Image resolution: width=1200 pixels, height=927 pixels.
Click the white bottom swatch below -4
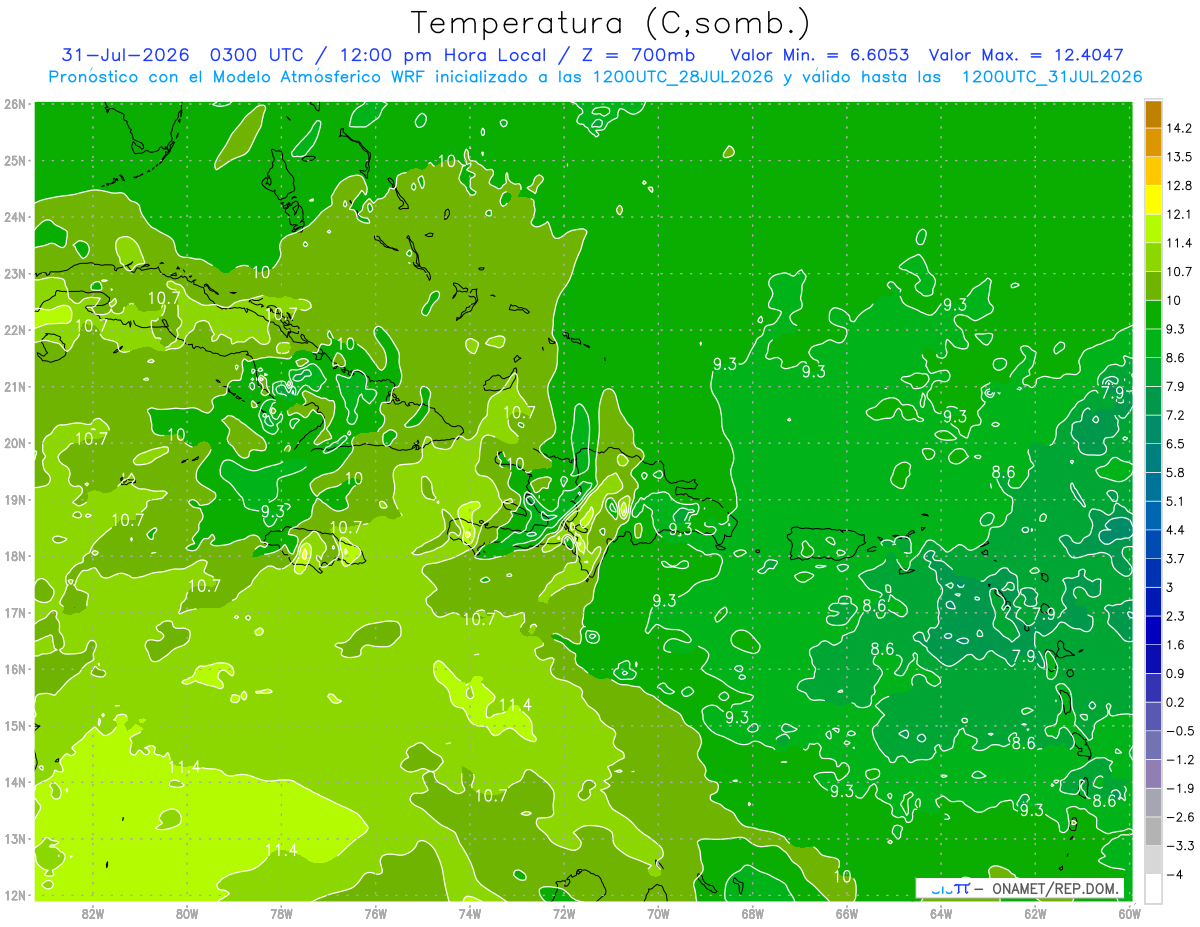tap(1153, 888)
